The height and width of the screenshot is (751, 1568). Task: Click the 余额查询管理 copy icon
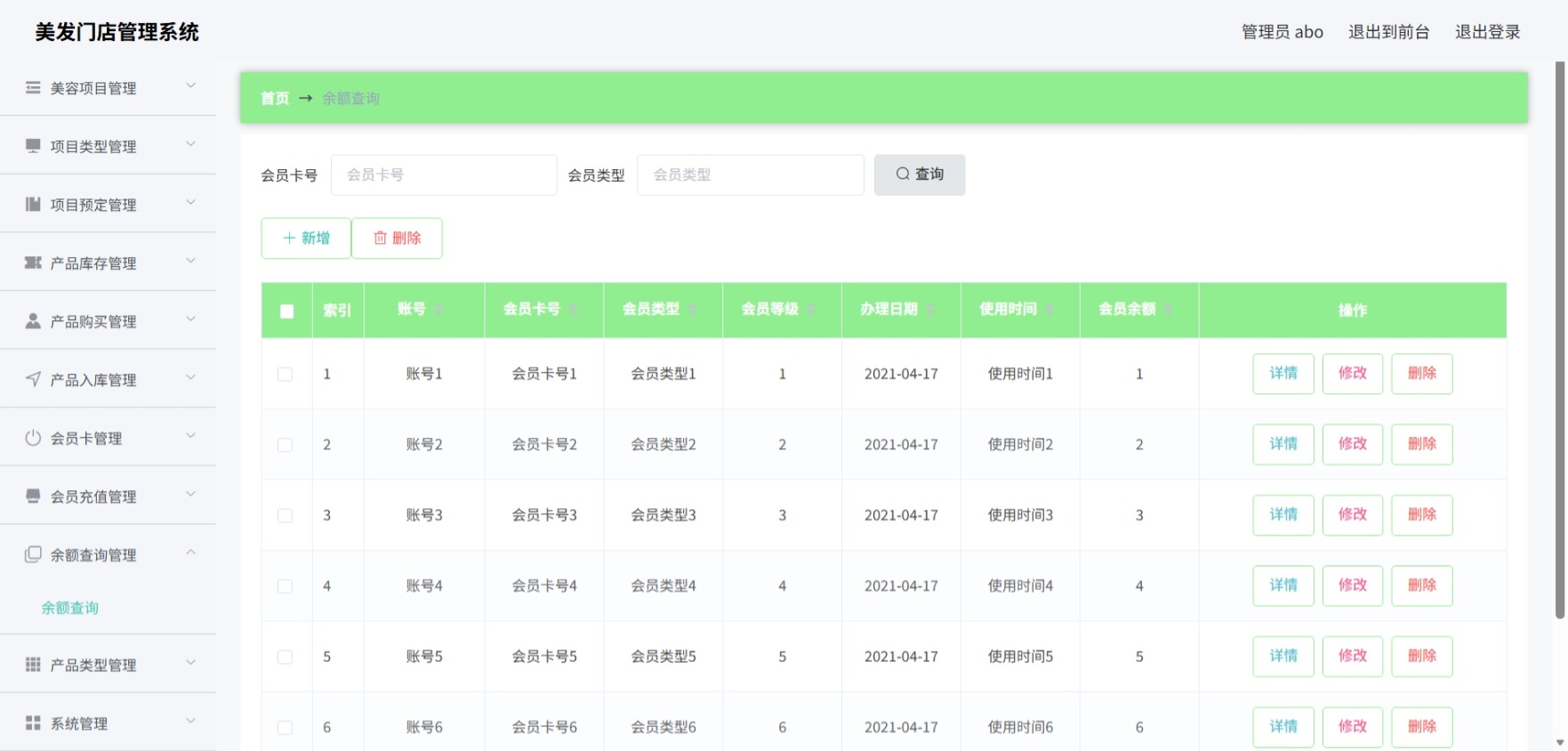pyautogui.click(x=33, y=554)
